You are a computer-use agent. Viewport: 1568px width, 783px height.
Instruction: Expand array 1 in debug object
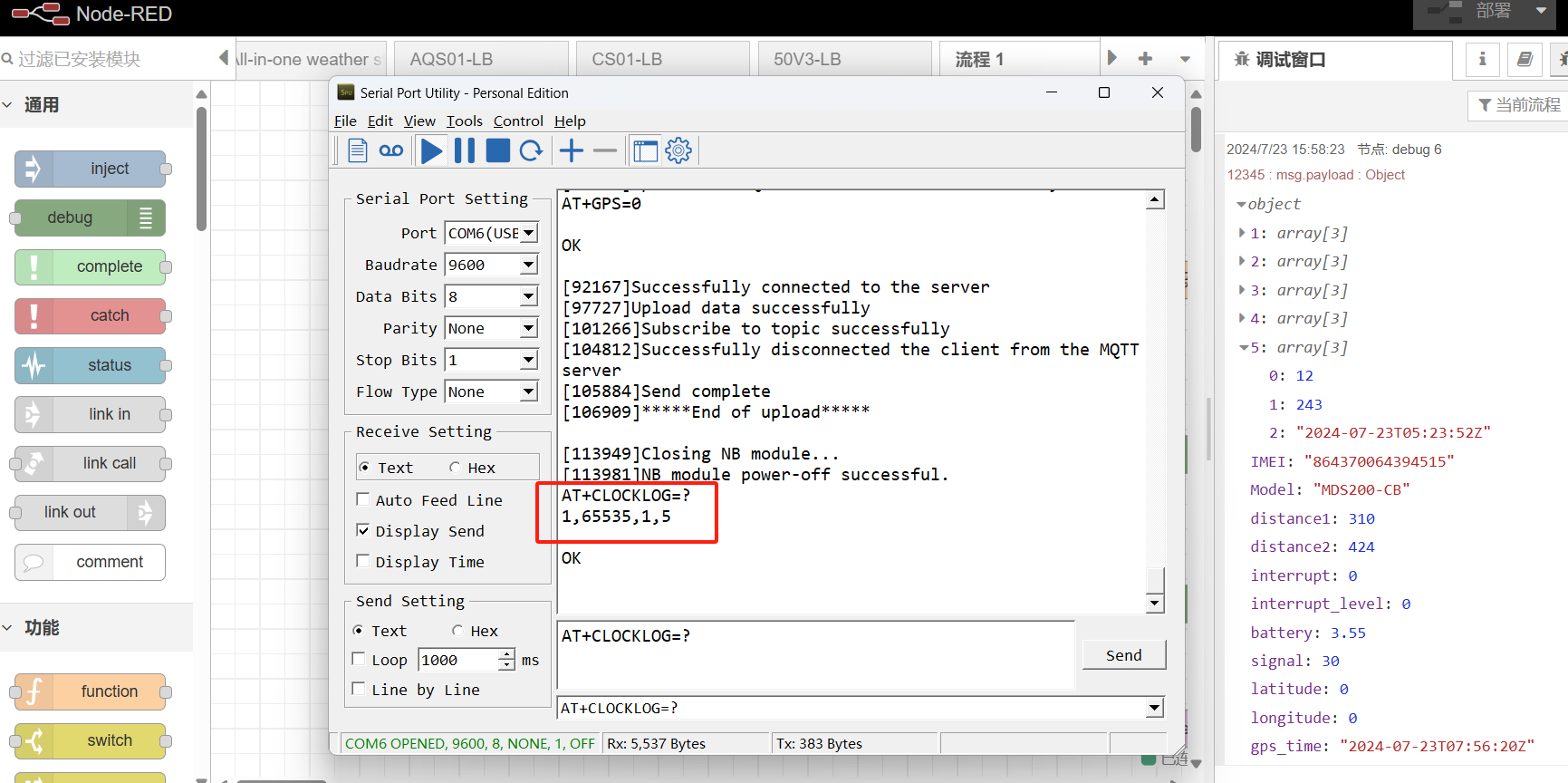click(1242, 233)
